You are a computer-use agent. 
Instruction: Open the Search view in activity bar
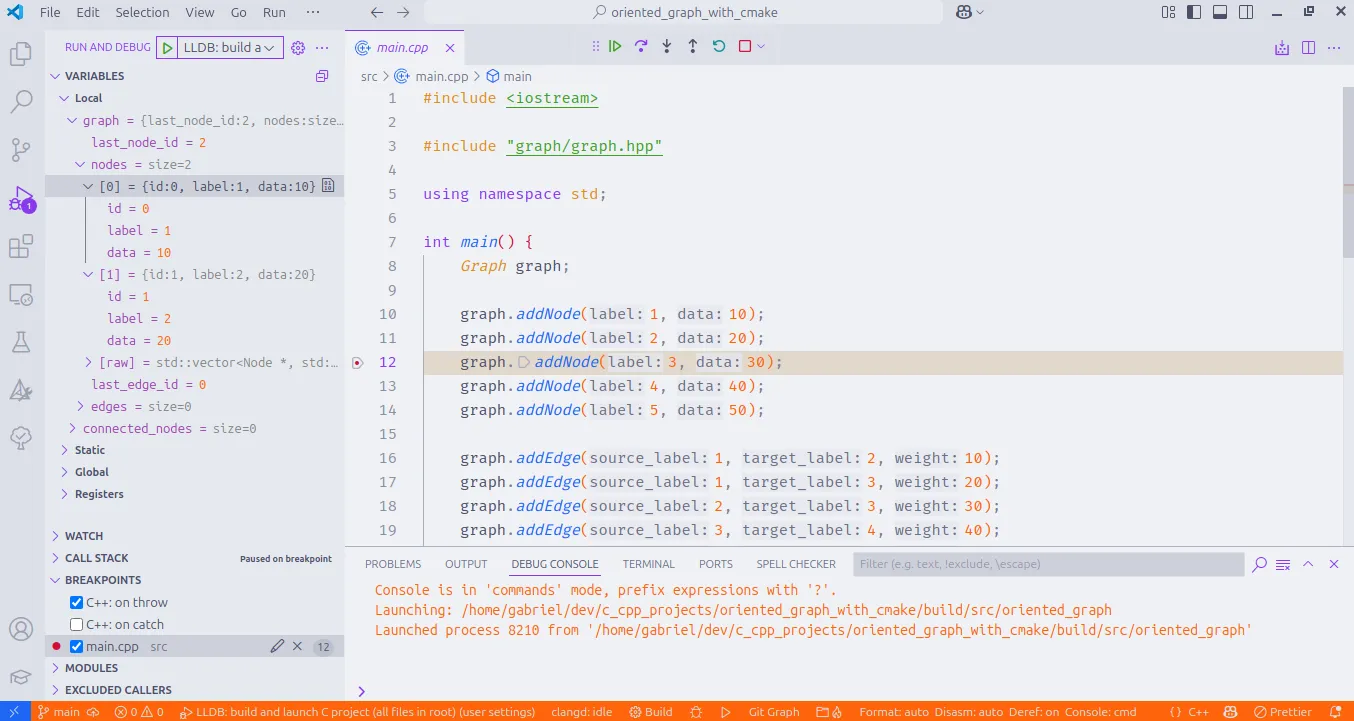click(x=21, y=101)
